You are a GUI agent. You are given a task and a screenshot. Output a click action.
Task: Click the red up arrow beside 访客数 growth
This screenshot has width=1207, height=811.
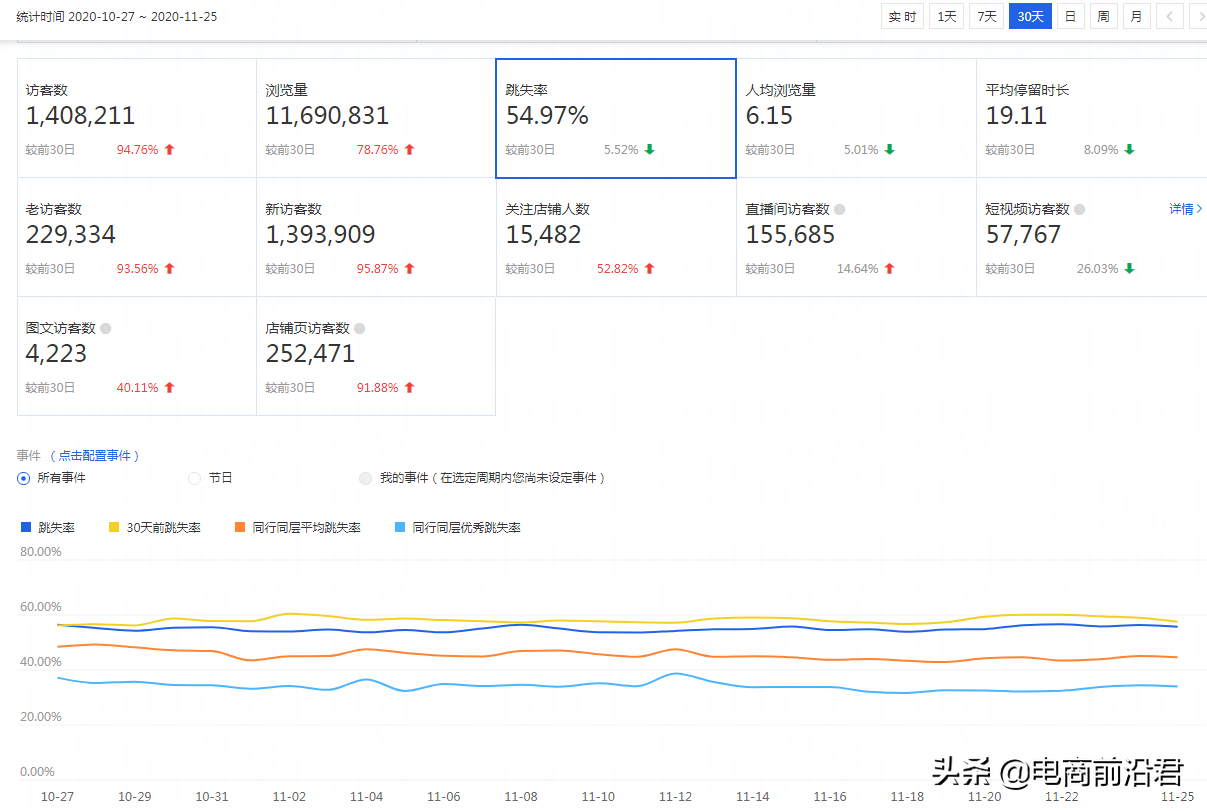click(167, 149)
